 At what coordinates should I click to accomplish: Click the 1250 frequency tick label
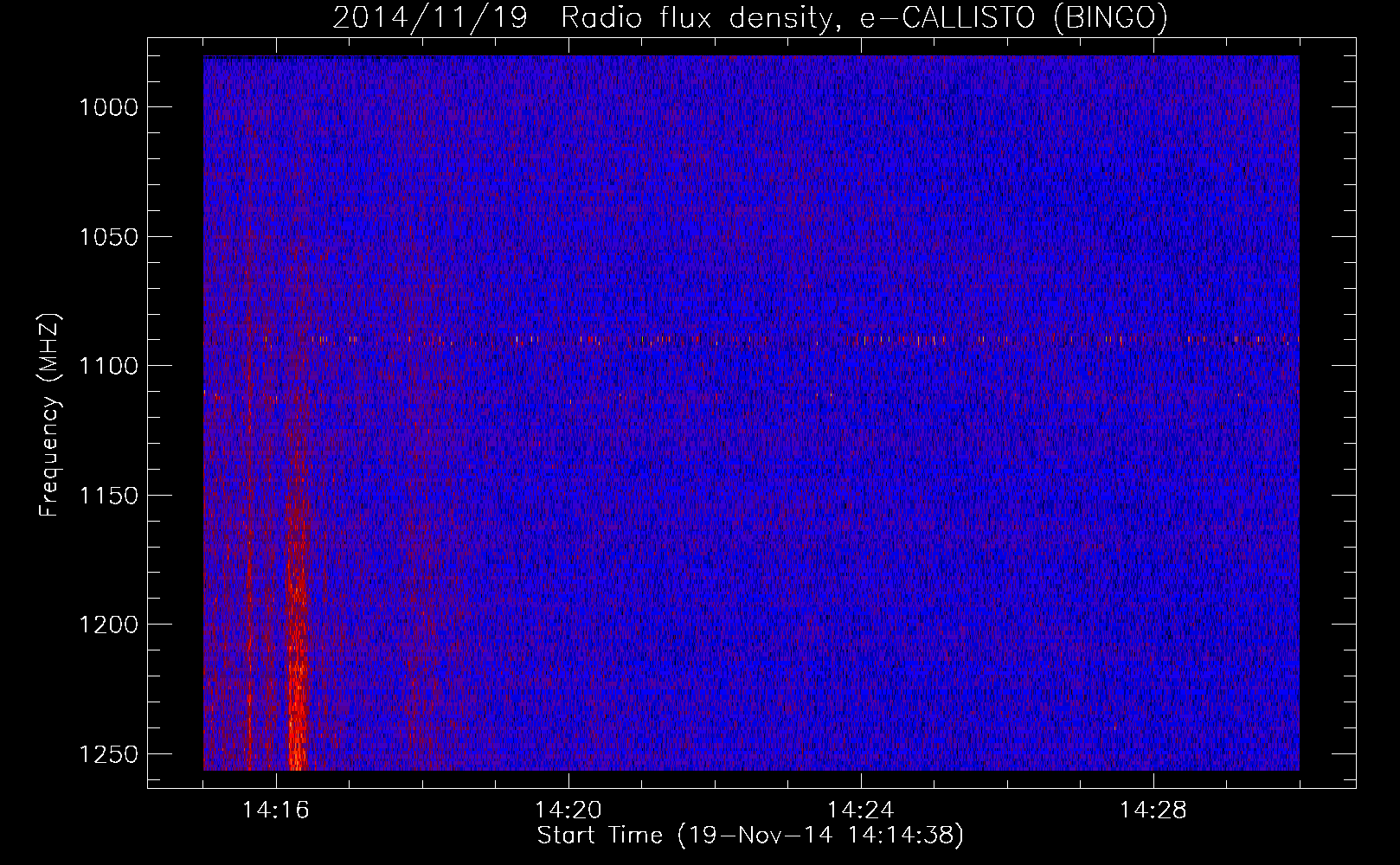click(109, 754)
